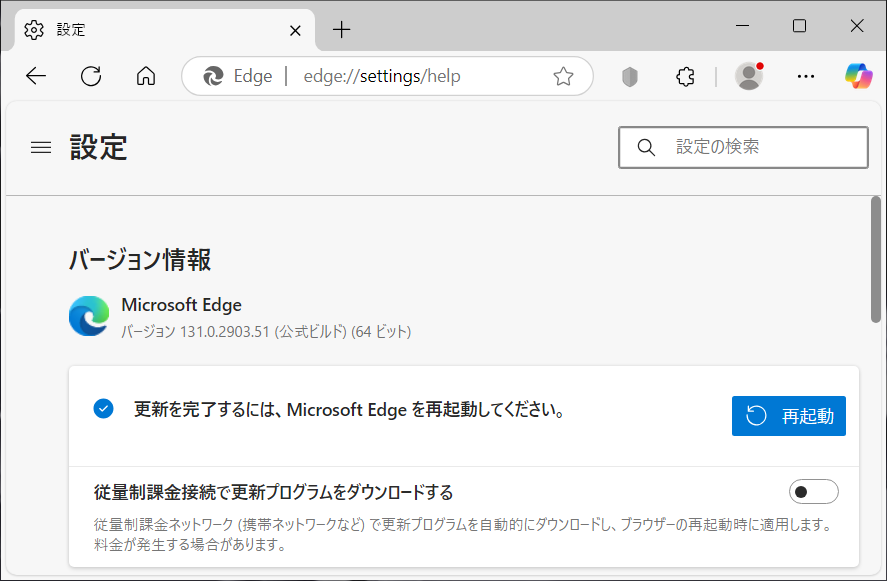Open a new tab with plus button

click(x=341, y=30)
